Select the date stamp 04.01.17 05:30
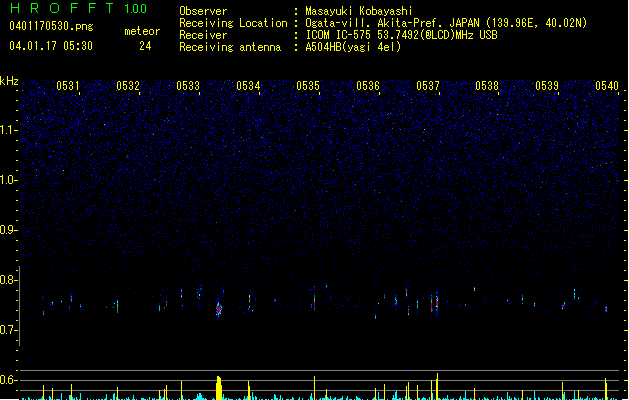The height and width of the screenshot is (400, 629). click(51, 46)
